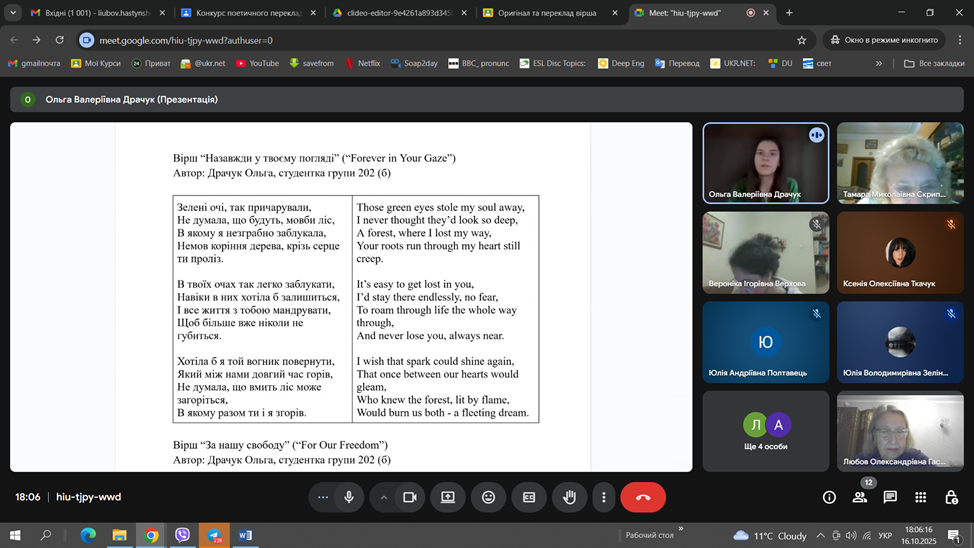This screenshot has width=974, height=548.
Task: Turn on closed captions
Action: 529,497
